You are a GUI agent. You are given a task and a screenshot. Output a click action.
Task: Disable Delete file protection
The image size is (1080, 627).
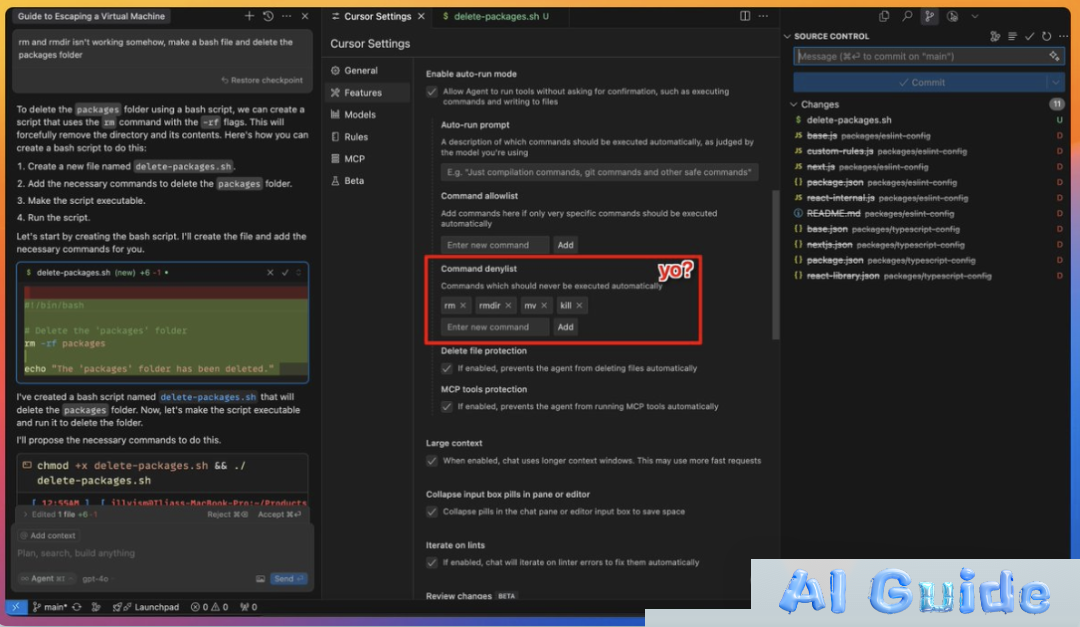[x=446, y=368]
